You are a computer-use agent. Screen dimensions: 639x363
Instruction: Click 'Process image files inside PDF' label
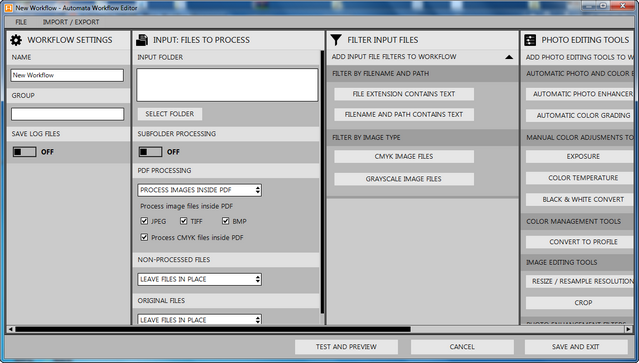(187, 206)
